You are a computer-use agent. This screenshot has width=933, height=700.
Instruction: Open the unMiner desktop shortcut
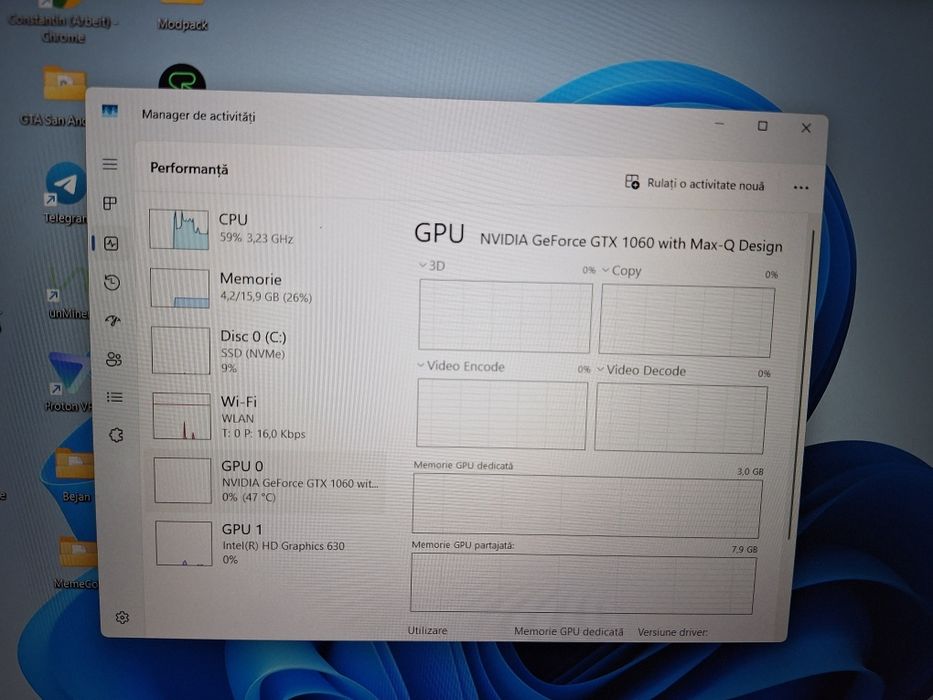tap(67, 292)
